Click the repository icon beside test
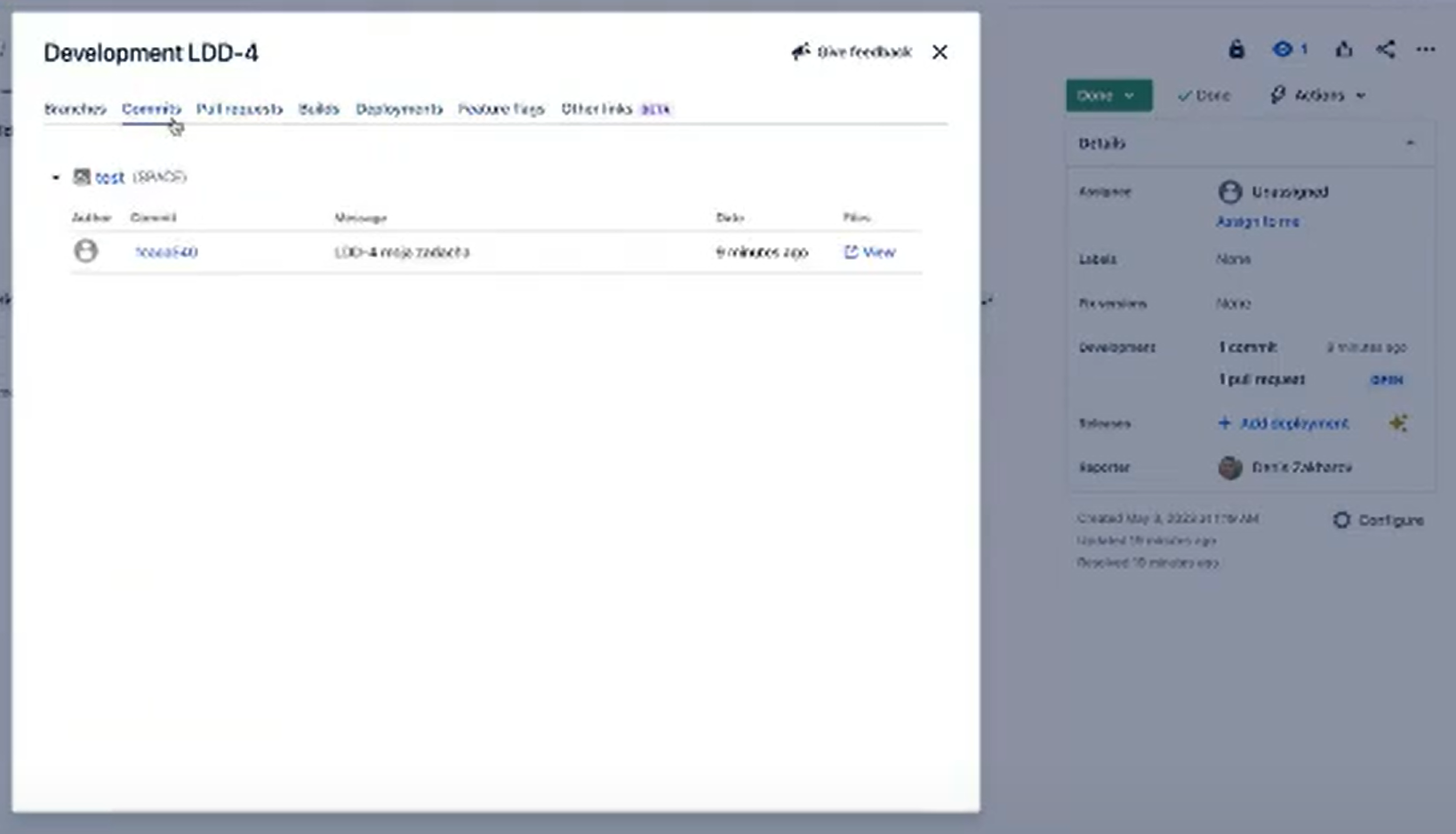 coord(81,177)
